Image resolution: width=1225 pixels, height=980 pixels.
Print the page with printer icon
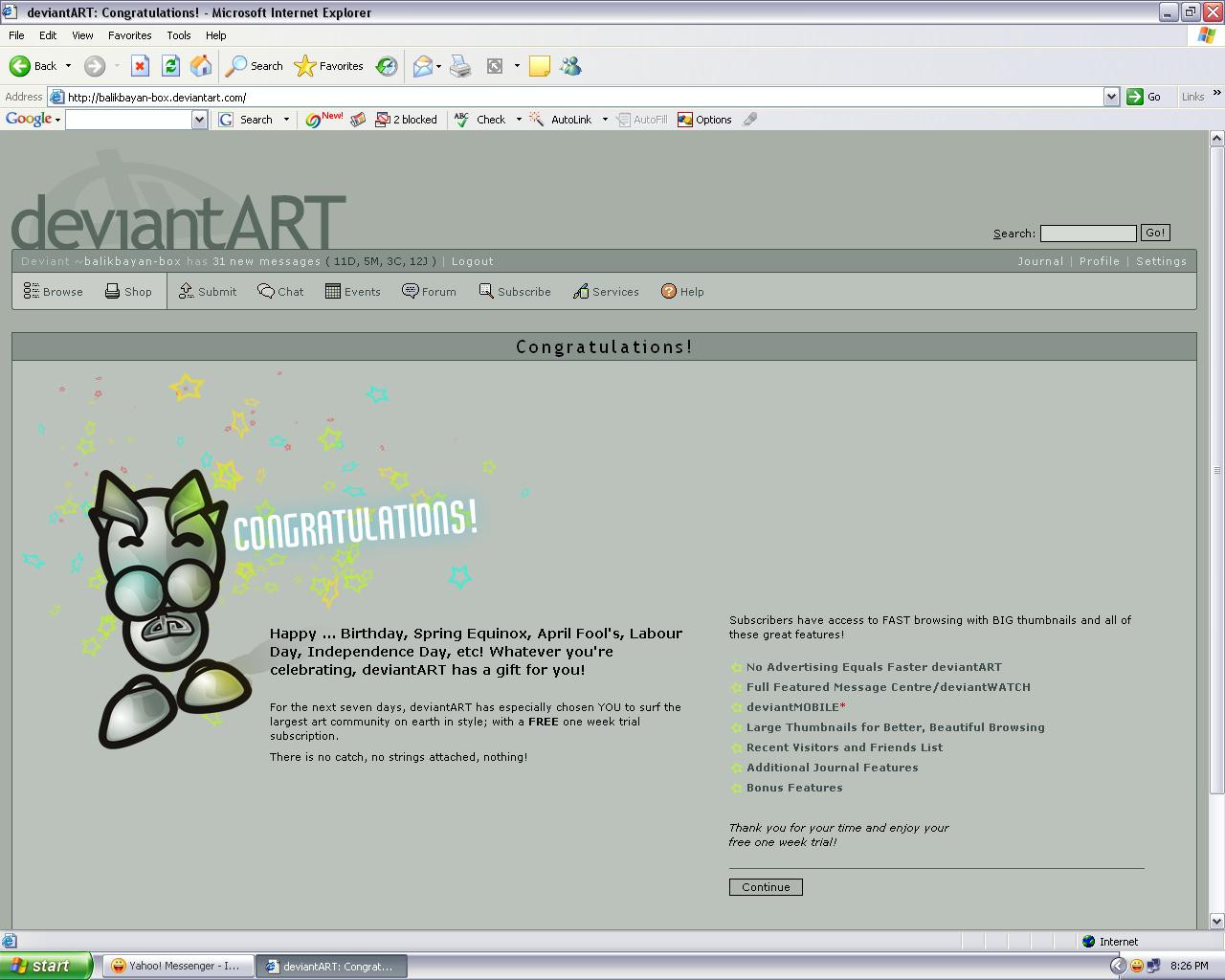click(x=460, y=66)
